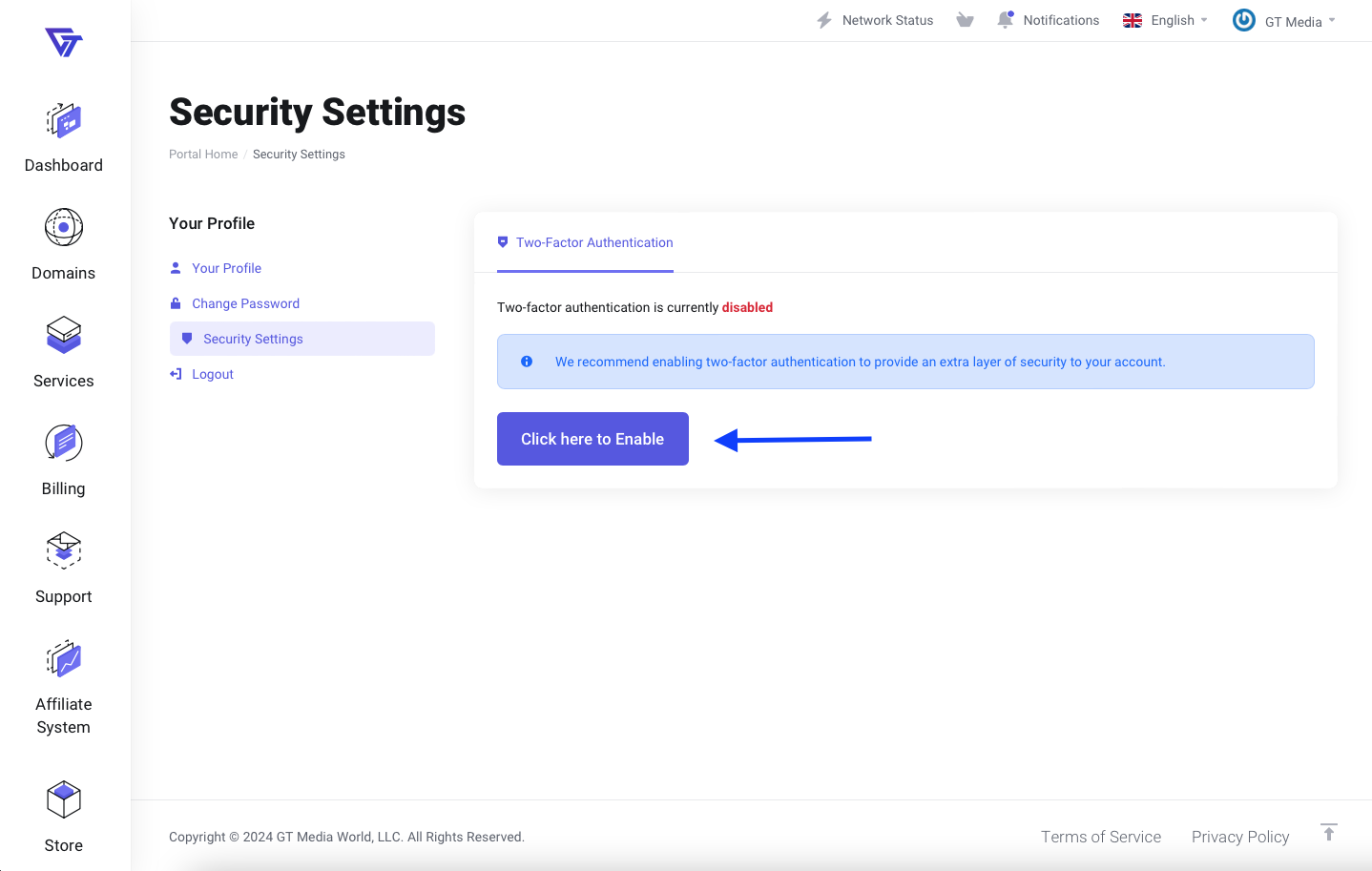The image size is (1372, 871).
Task: Open the Dashboard sidebar icon
Action: 64,122
